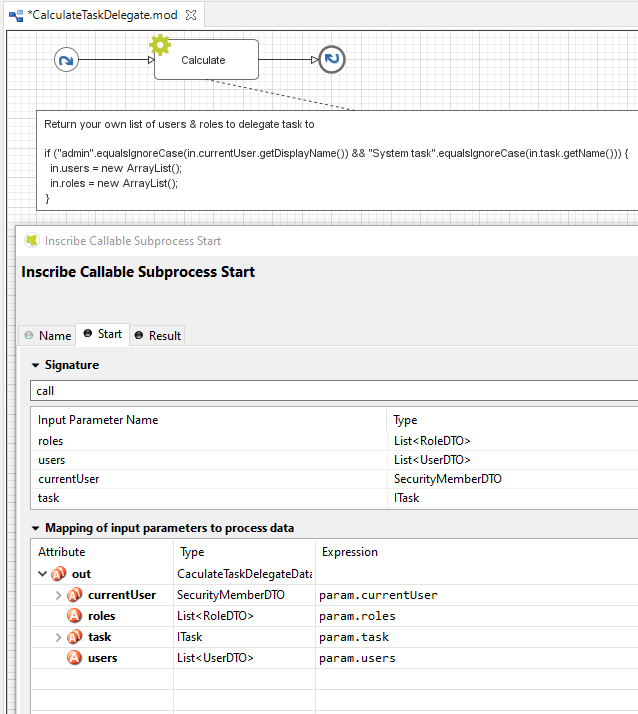Collapse Mapping of input parameters section
Screen dimensions: 638x714
(x=36, y=528)
